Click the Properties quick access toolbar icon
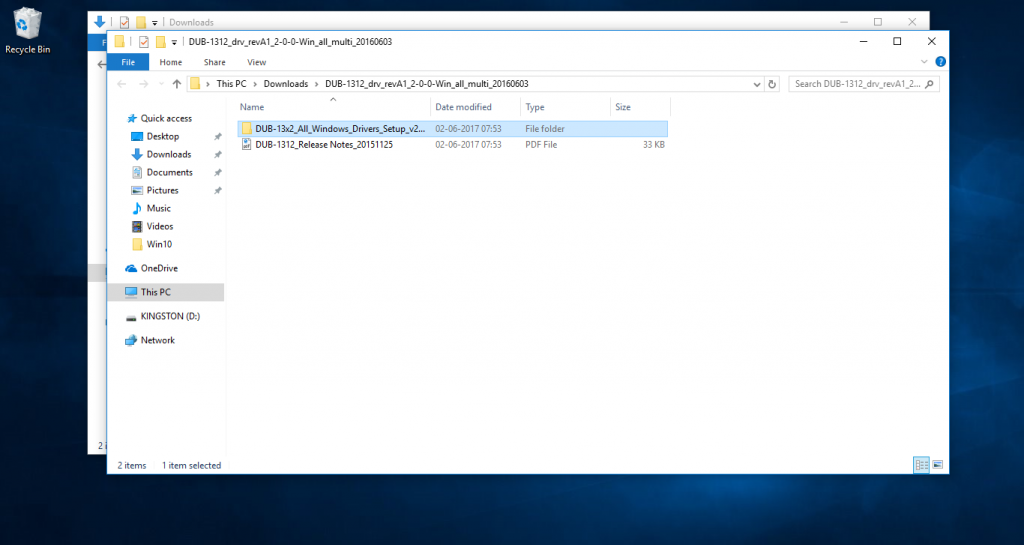The image size is (1024, 545). pyautogui.click(x=144, y=42)
